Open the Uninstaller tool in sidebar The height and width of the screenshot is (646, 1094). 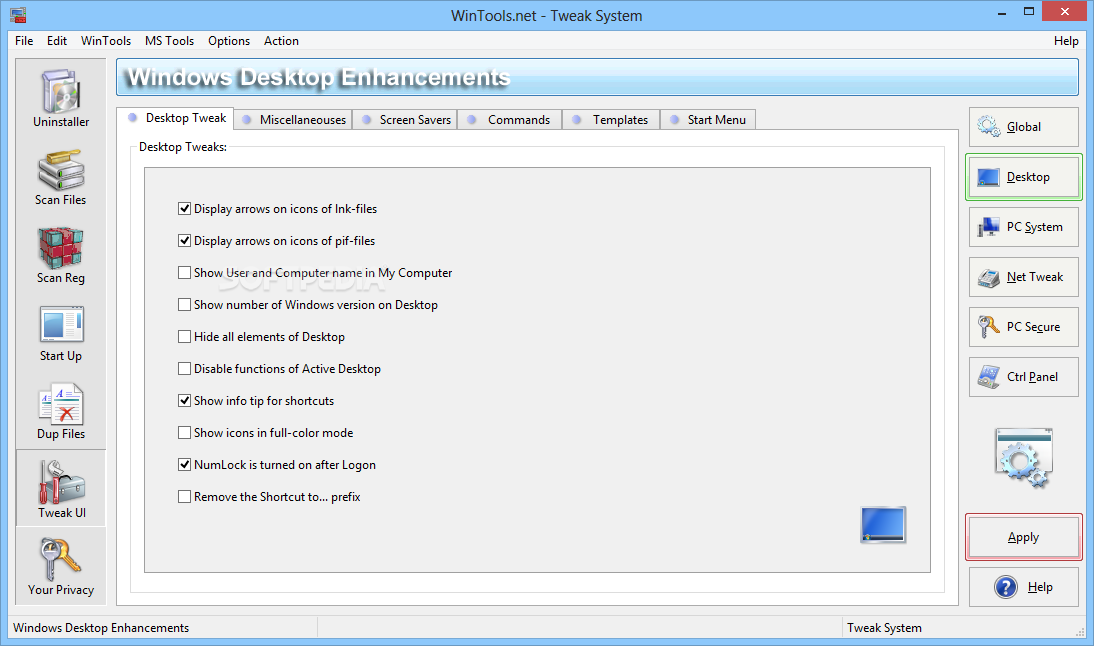pos(61,98)
